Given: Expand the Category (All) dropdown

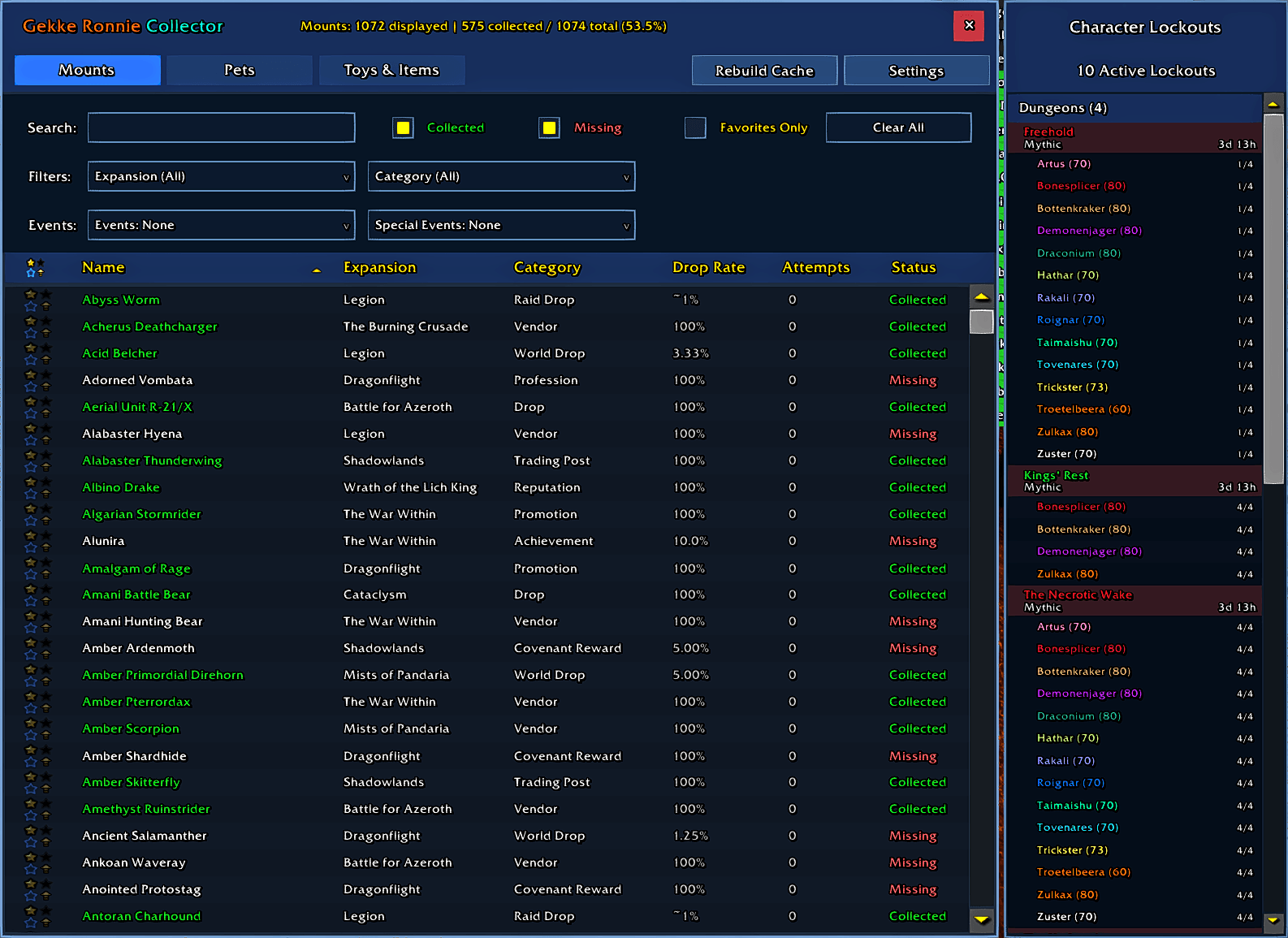Looking at the screenshot, I should (501, 176).
